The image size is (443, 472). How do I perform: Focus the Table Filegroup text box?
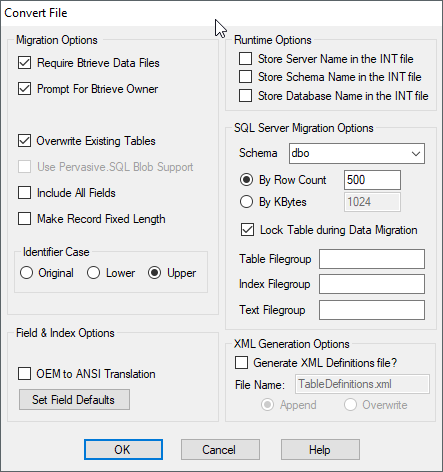pos(372,259)
